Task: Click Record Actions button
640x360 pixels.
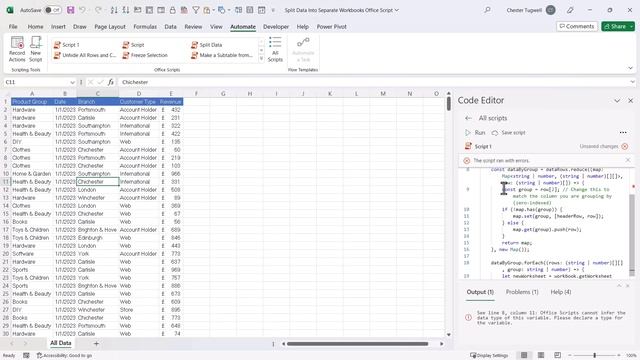Action: pos(17,49)
